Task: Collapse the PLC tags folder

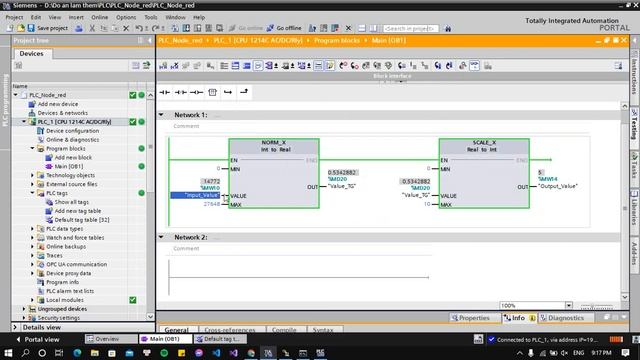Action: tap(32, 193)
